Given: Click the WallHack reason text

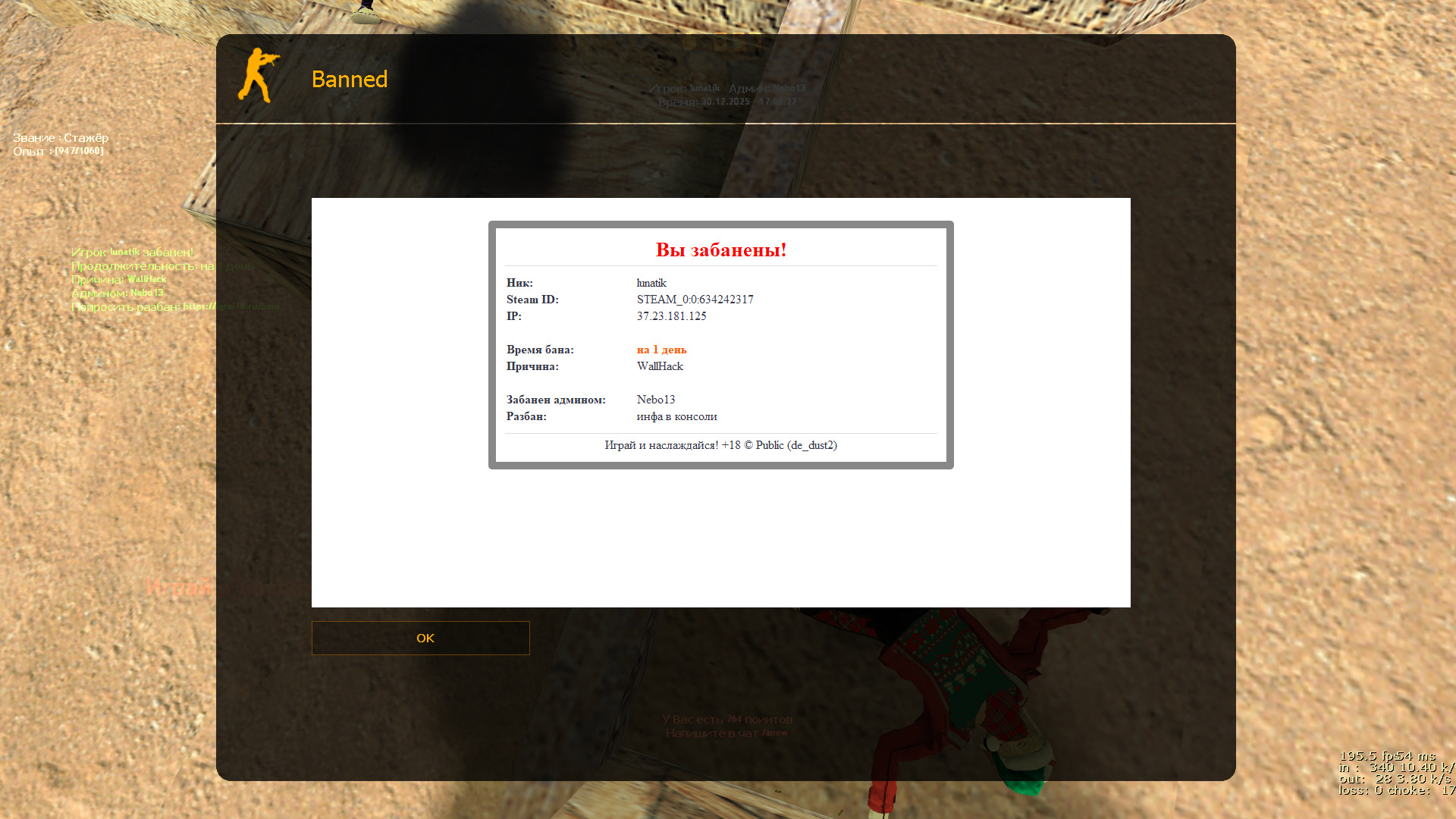Looking at the screenshot, I should 660,366.
